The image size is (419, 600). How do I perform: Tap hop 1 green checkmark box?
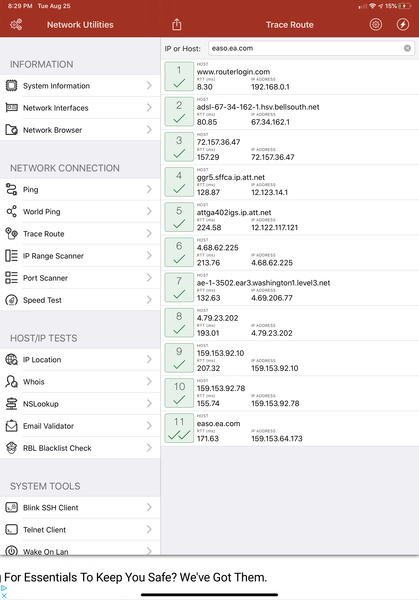coord(179,77)
